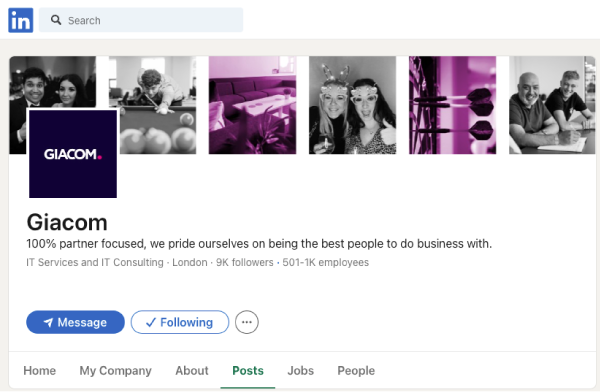Click the search magnifier icon

click(56, 20)
